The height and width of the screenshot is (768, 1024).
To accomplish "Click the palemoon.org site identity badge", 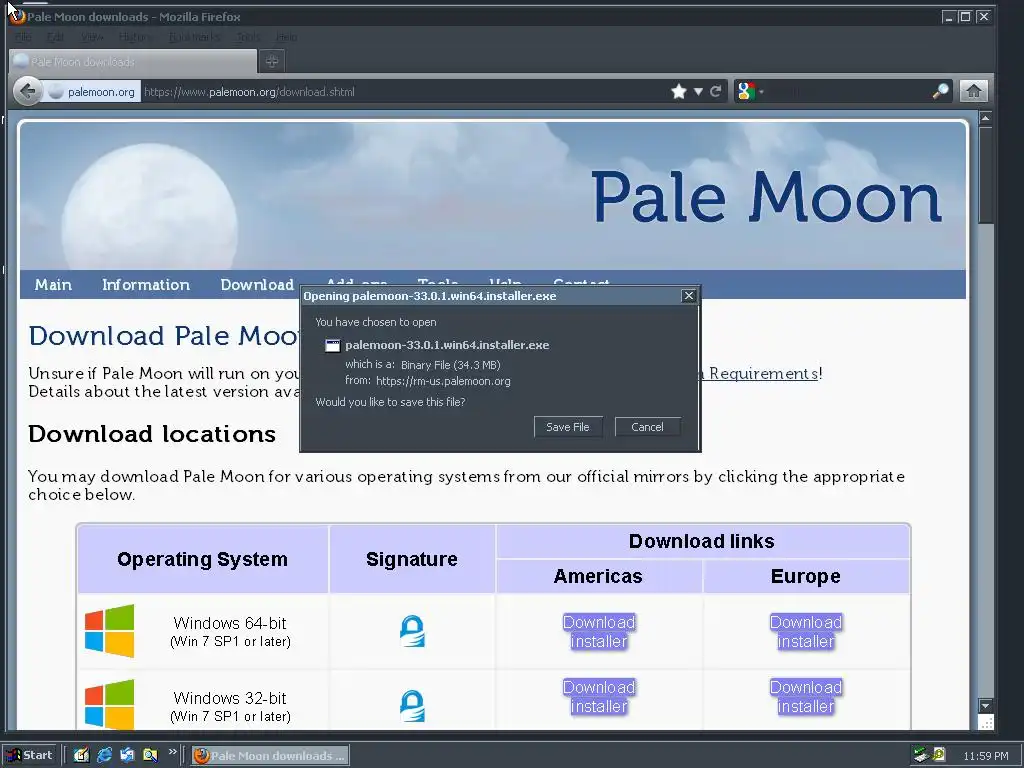I will click(93, 92).
